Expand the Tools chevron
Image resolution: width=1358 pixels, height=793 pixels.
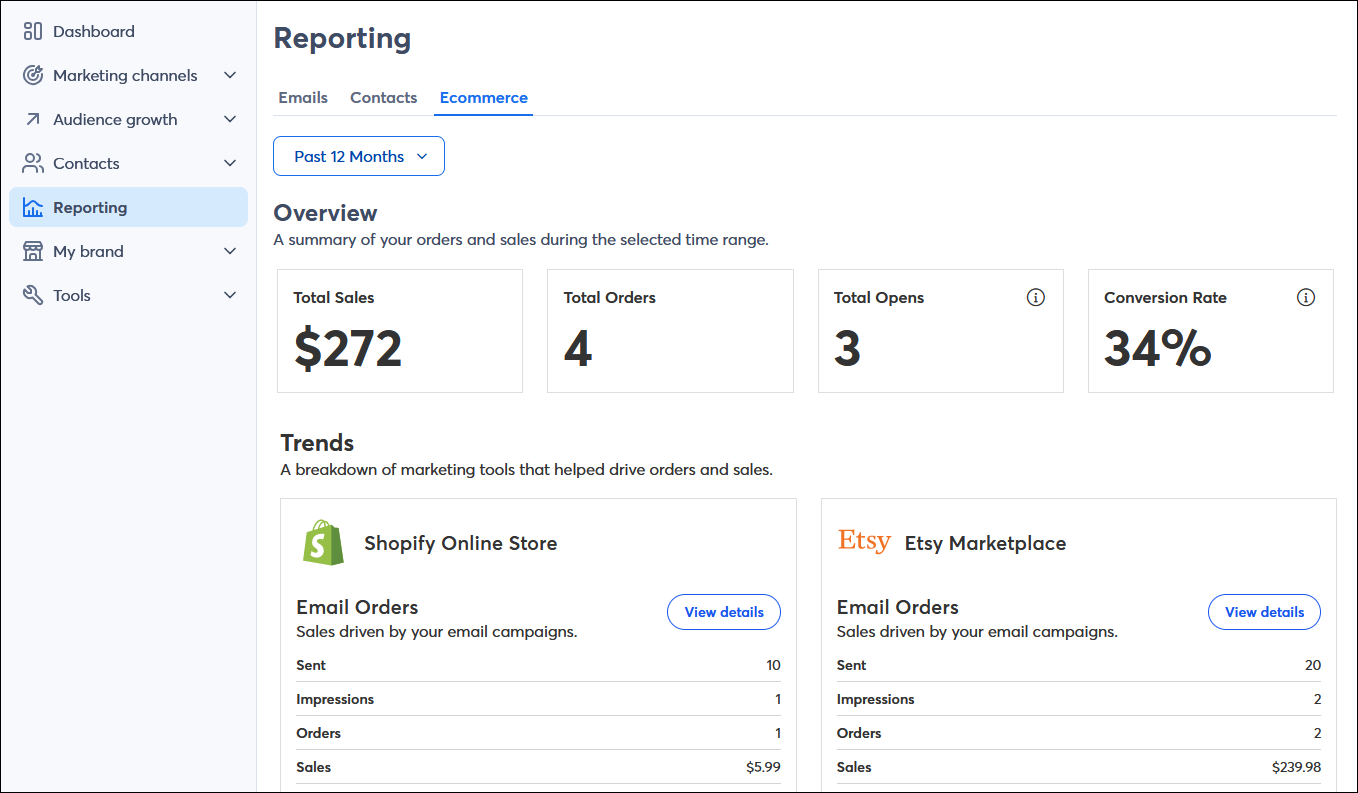click(230, 295)
